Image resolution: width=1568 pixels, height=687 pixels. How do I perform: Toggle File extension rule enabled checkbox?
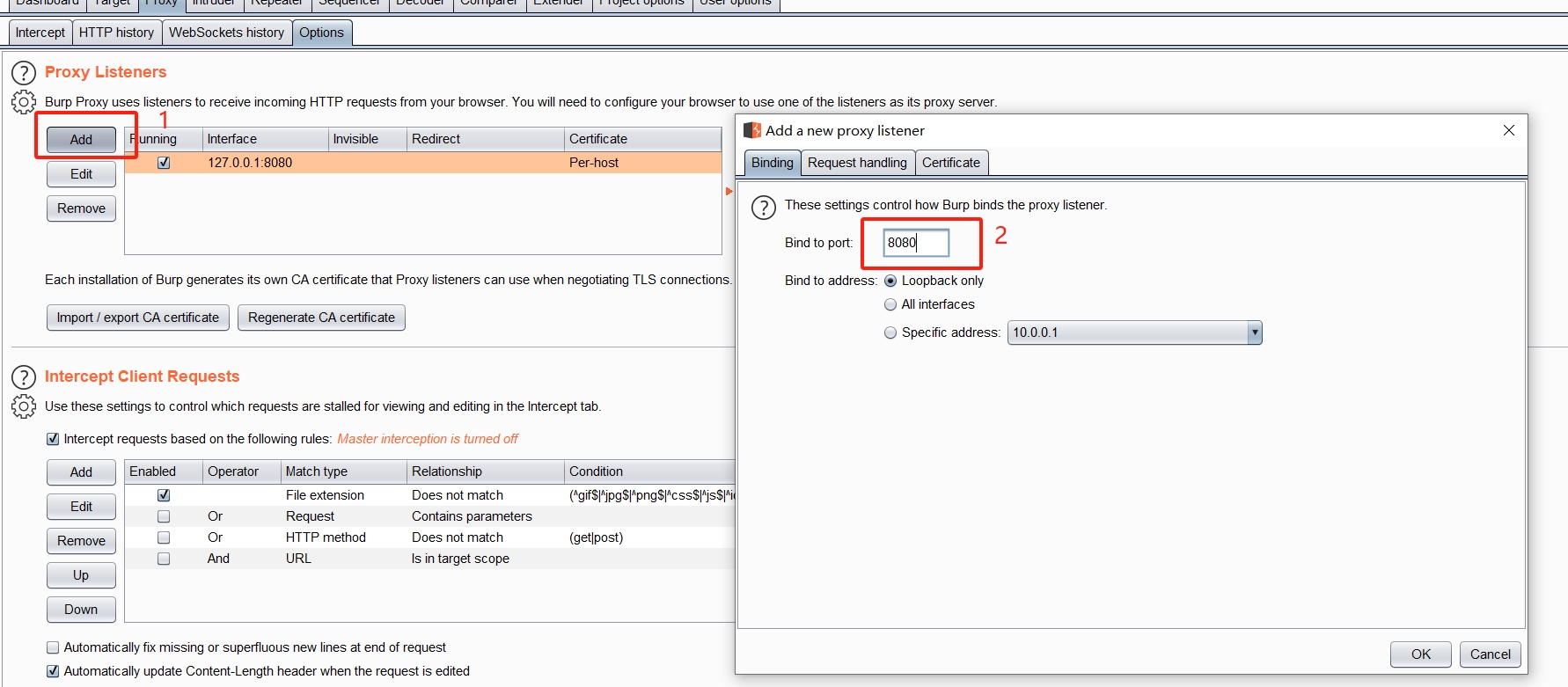(x=164, y=495)
